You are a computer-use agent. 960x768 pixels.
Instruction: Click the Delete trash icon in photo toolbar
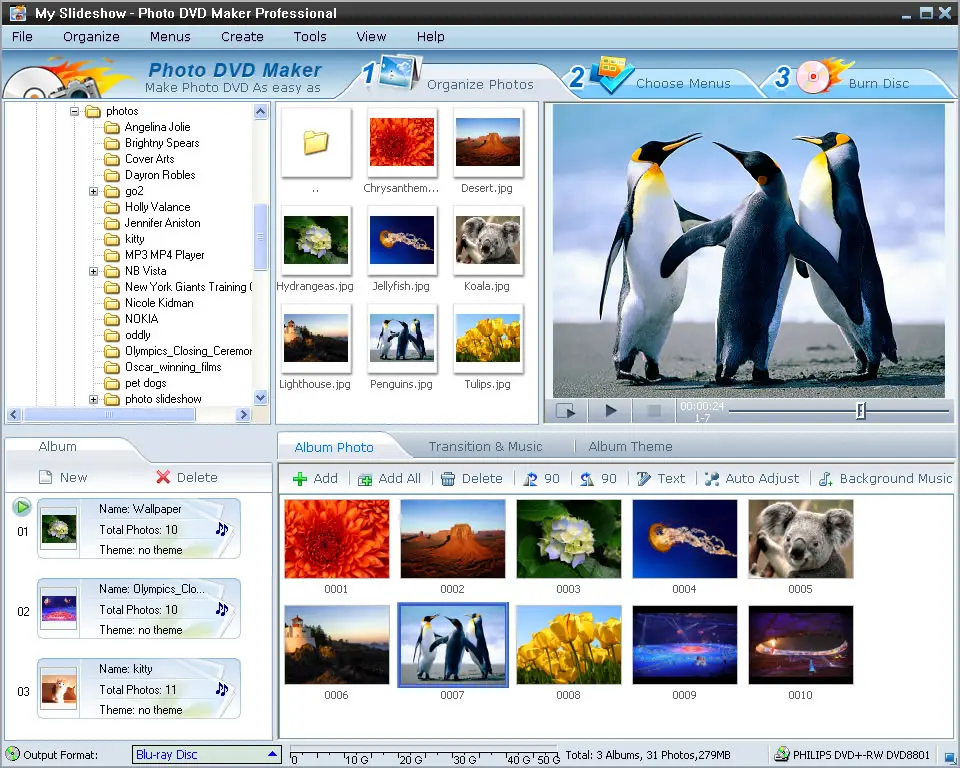448,479
